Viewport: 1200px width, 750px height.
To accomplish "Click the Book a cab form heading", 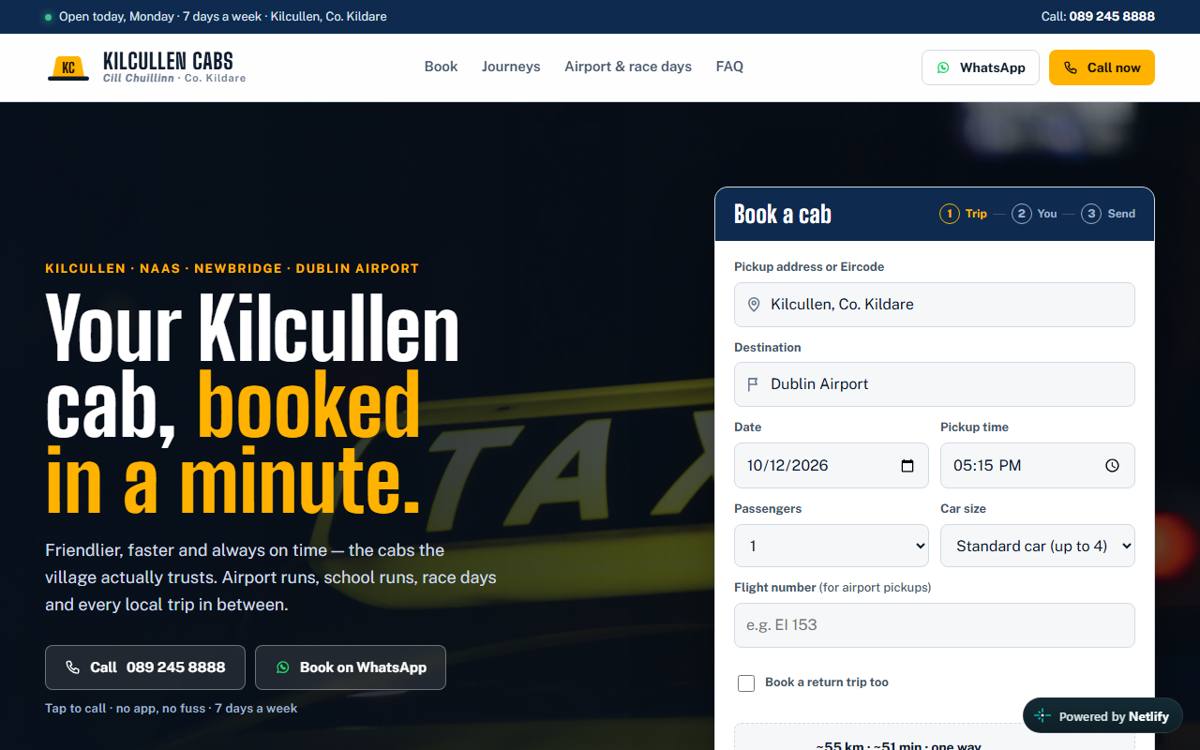I will click(783, 214).
